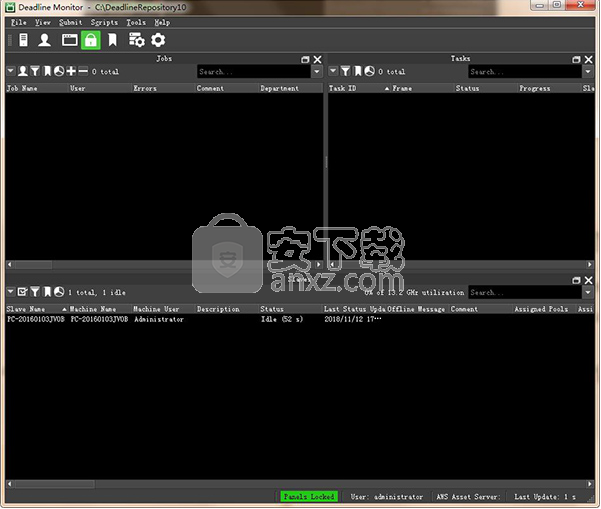Open the Slaves panel options dropdown arrow
The width and height of the screenshot is (601, 509).
[x=11, y=292]
